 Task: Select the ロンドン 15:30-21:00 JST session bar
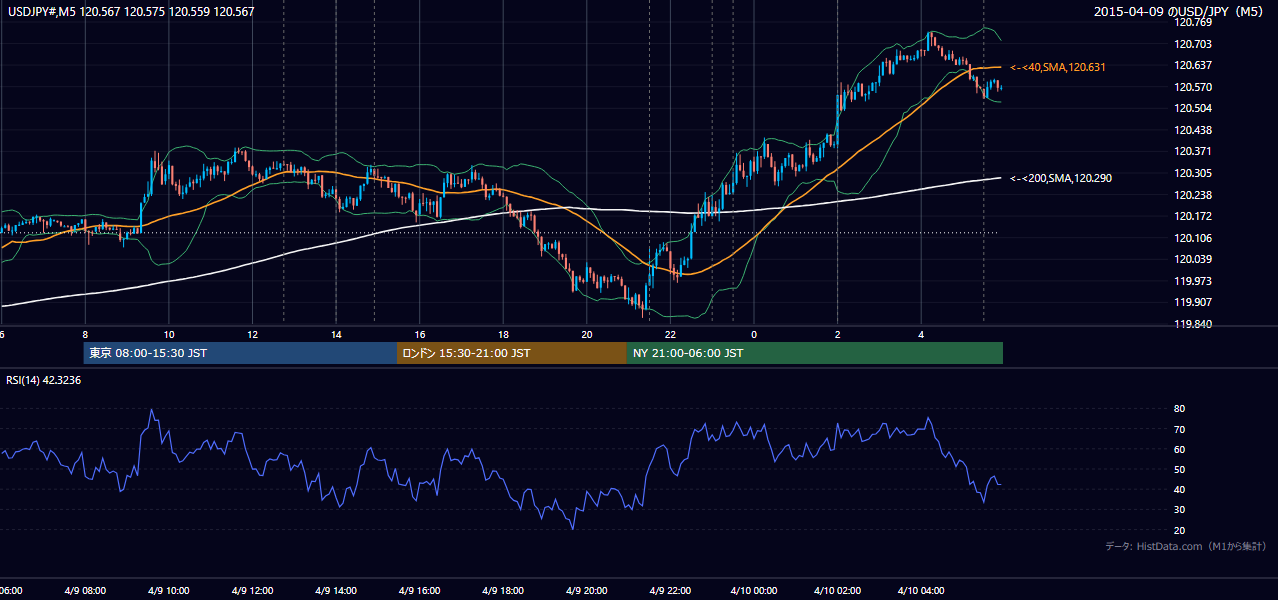tap(512, 353)
